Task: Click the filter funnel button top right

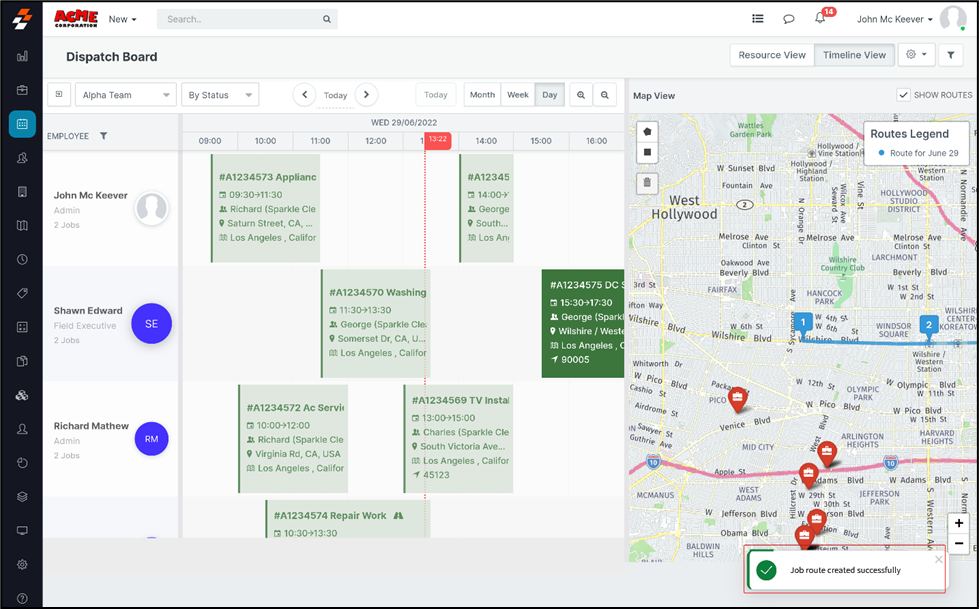Action: click(950, 55)
